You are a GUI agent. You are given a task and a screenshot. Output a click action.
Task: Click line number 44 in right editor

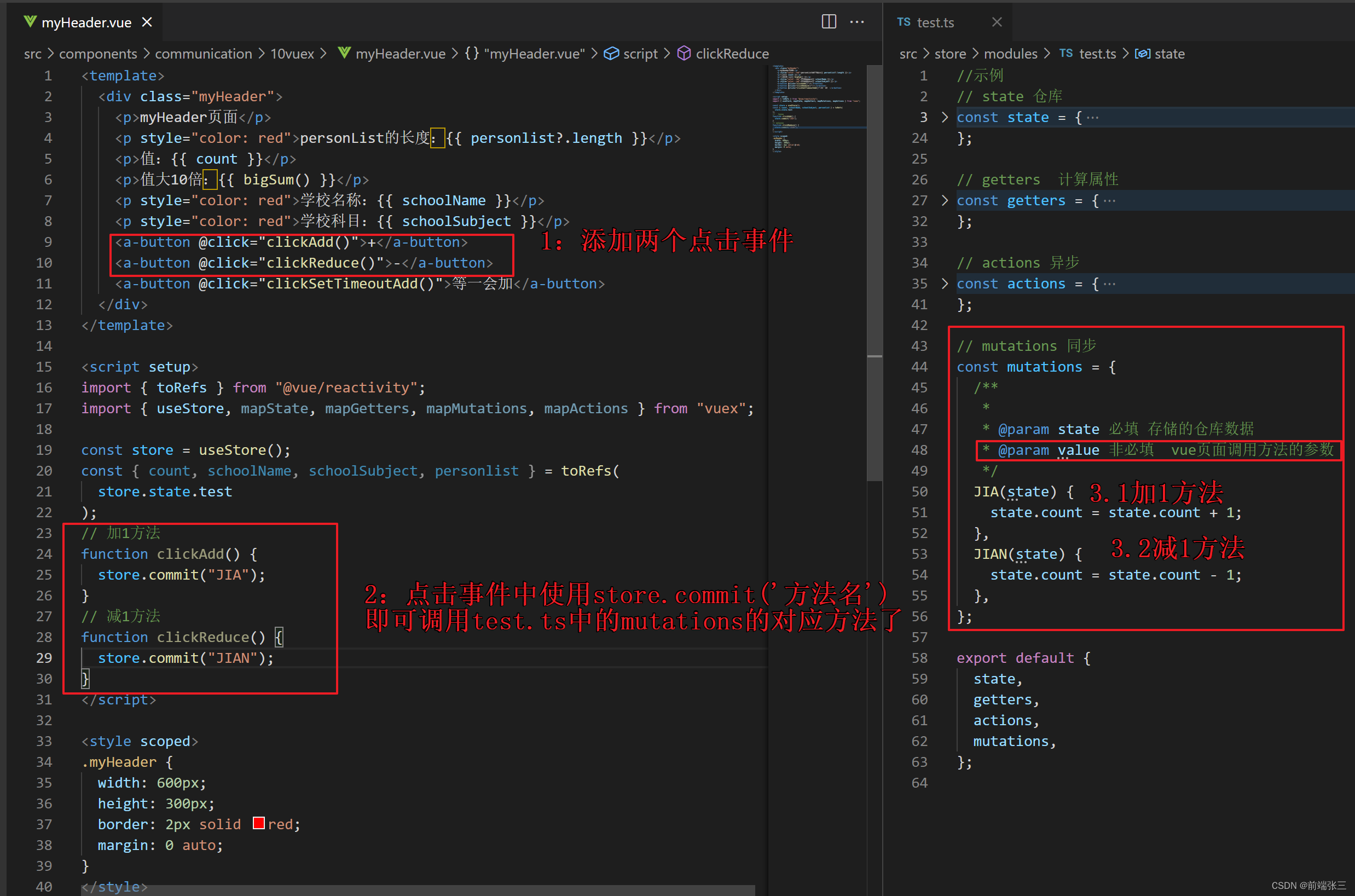(920, 367)
